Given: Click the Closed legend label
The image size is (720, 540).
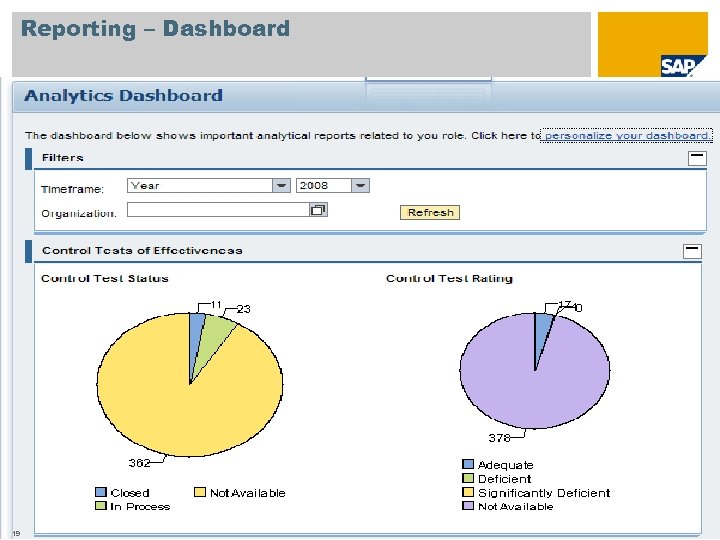Looking at the screenshot, I should pos(129,493).
